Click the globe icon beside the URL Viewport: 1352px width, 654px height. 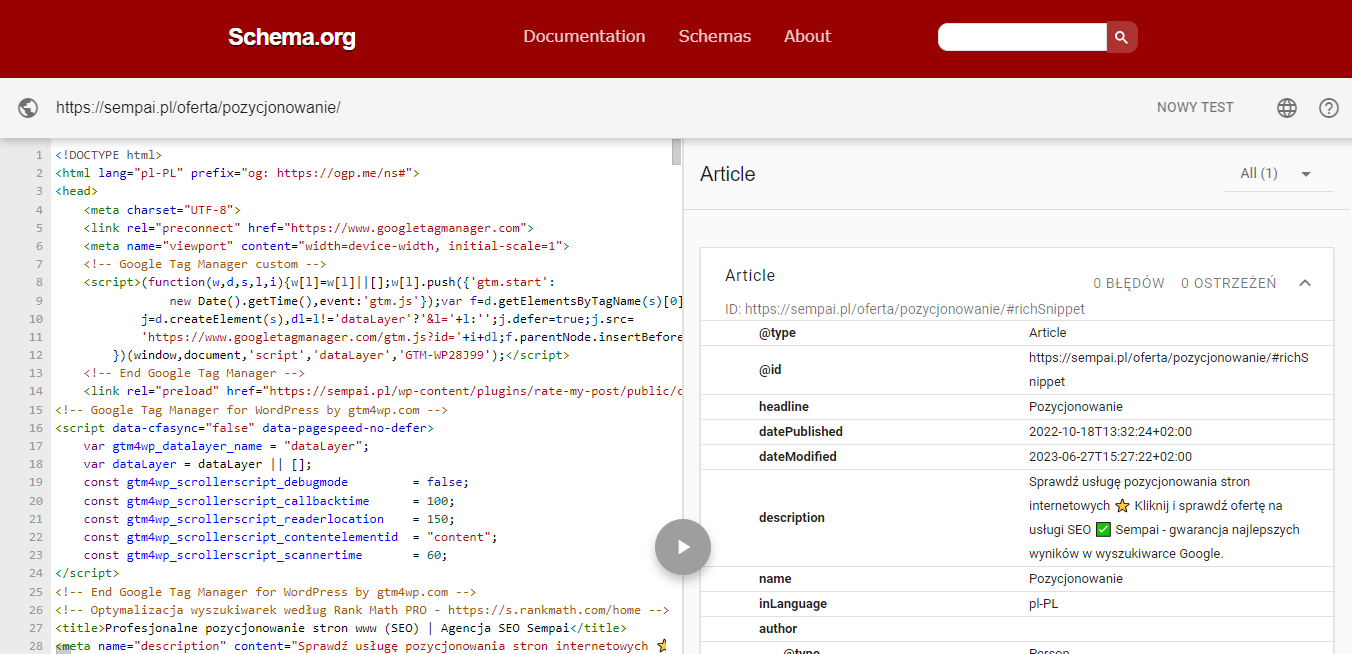[x=28, y=108]
